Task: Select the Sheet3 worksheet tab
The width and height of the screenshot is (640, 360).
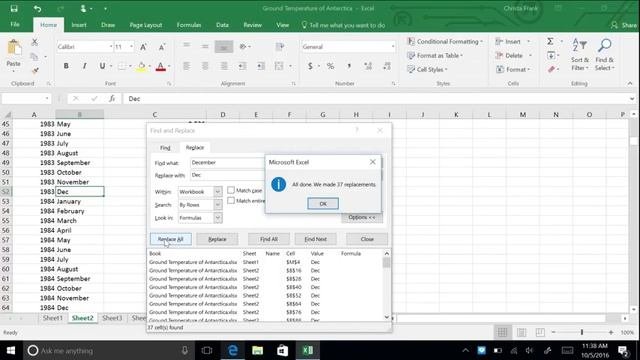Action: pos(112,318)
